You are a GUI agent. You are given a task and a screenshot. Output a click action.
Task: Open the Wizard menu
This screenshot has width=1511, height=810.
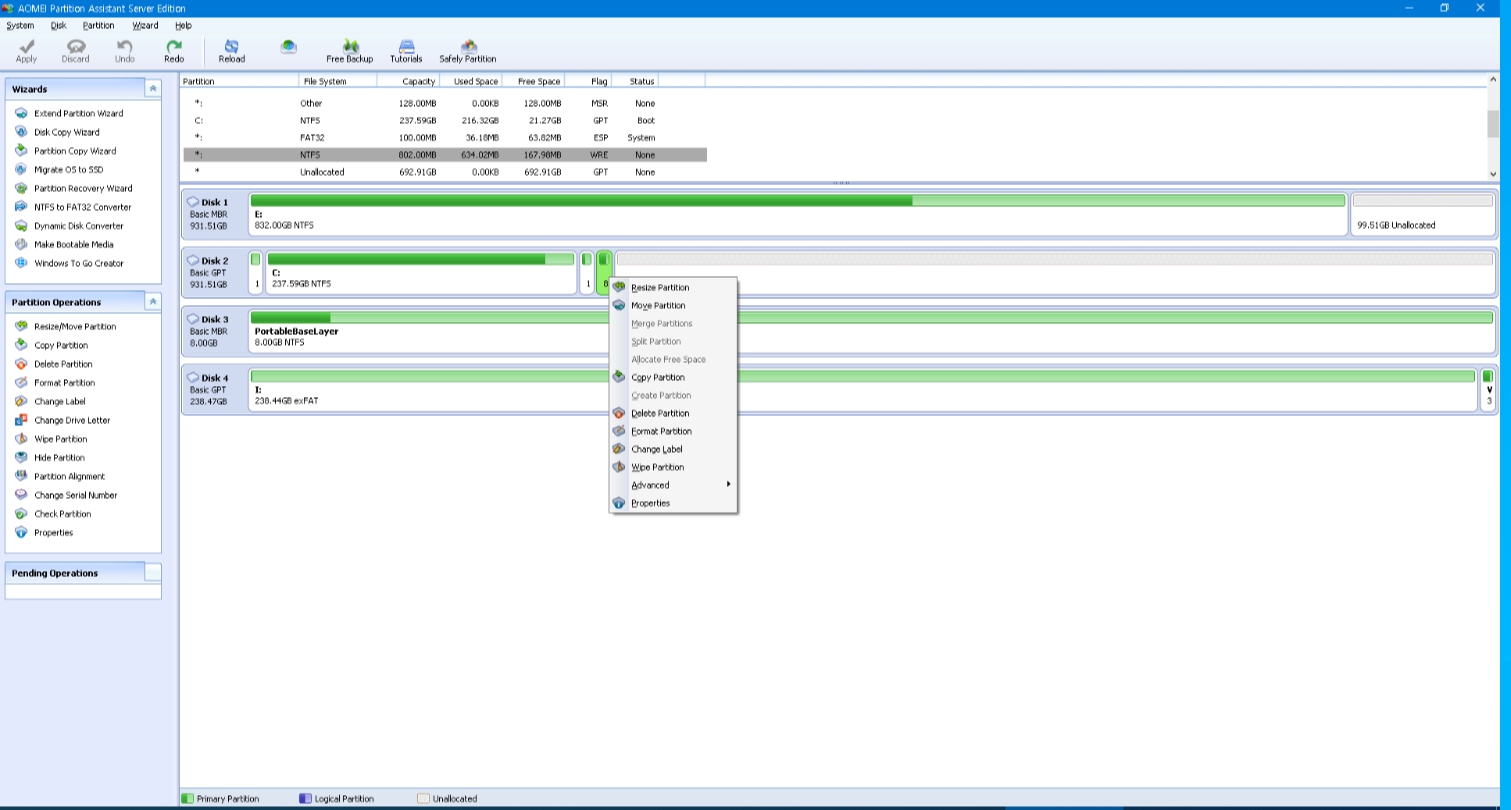click(x=145, y=25)
